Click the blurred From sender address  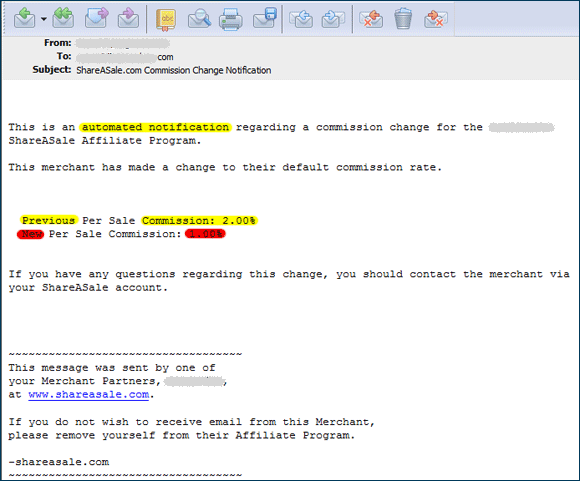coord(123,43)
